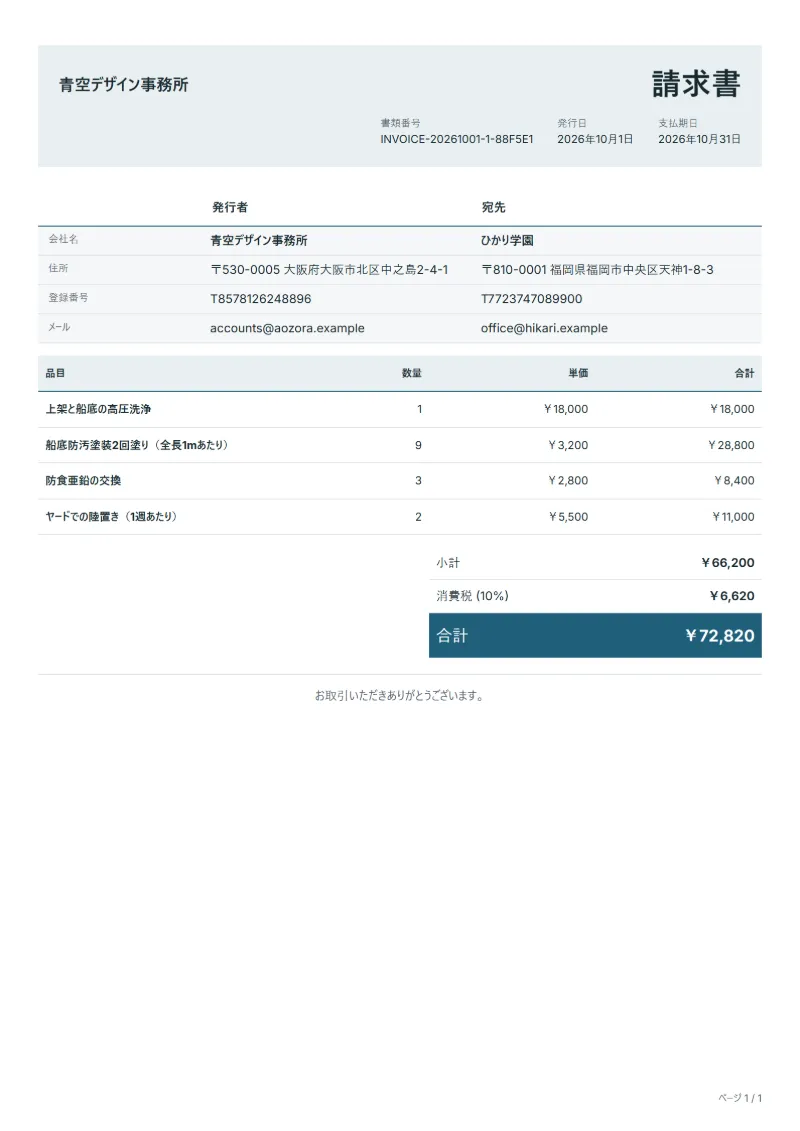This screenshot has width=800, height=1131.
Task: Click the 支払期日 label
Action: coord(677,123)
